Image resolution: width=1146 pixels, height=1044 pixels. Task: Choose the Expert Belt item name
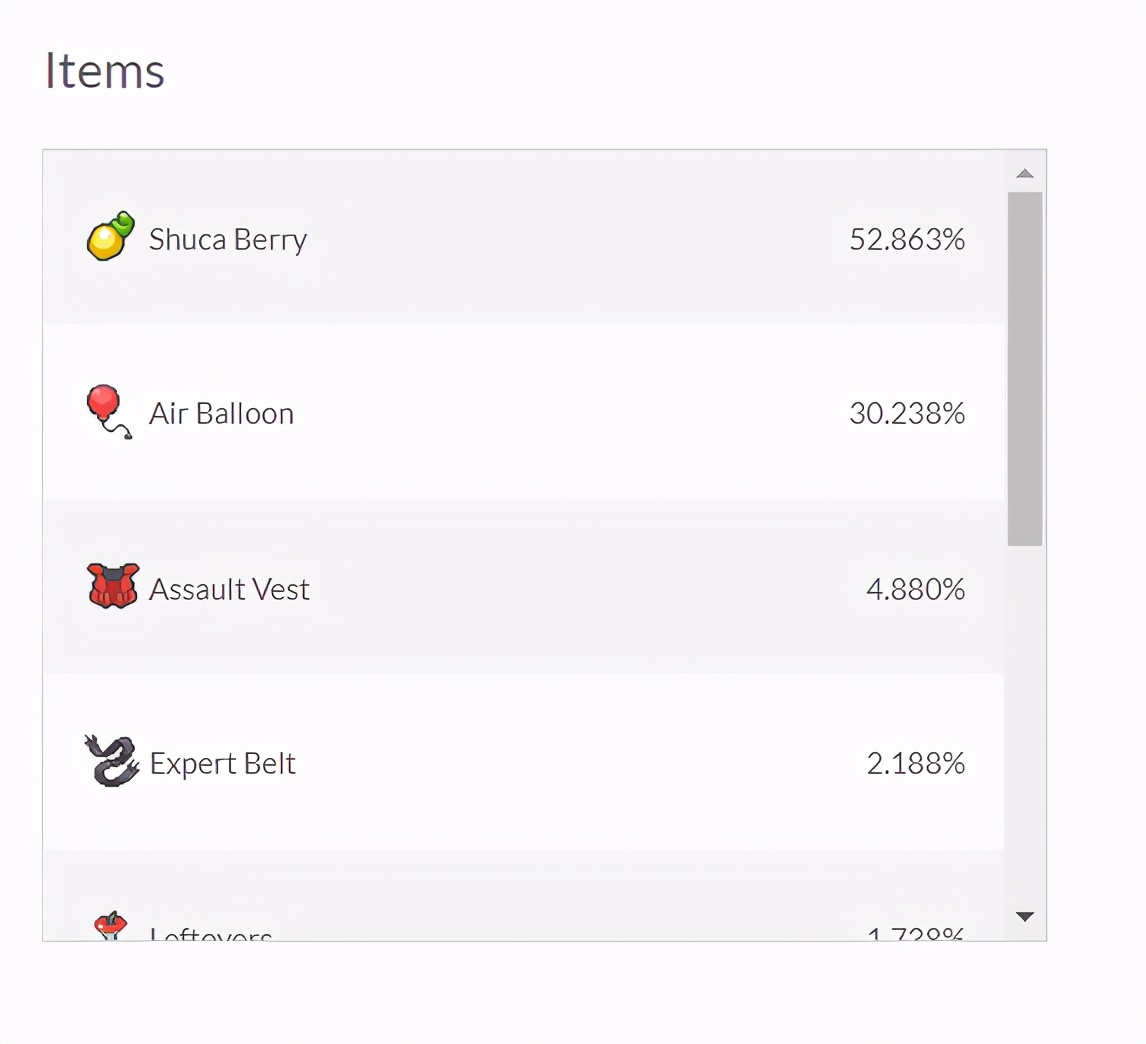click(x=223, y=764)
